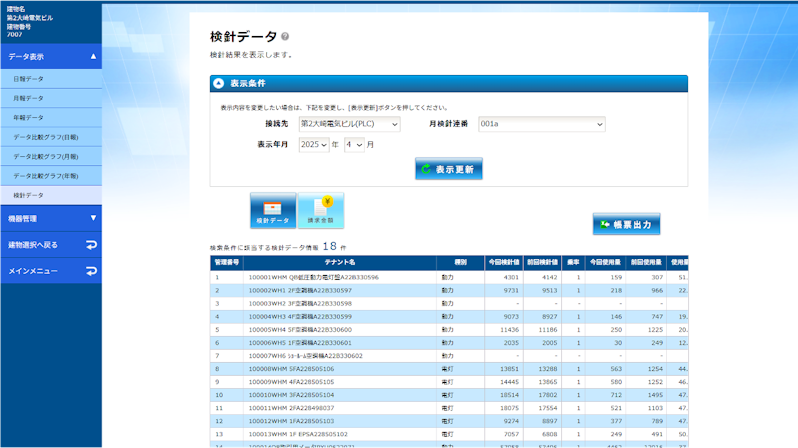798x448 pixels.
Task: Open the month dropdown showing 4
Action: (353, 145)
